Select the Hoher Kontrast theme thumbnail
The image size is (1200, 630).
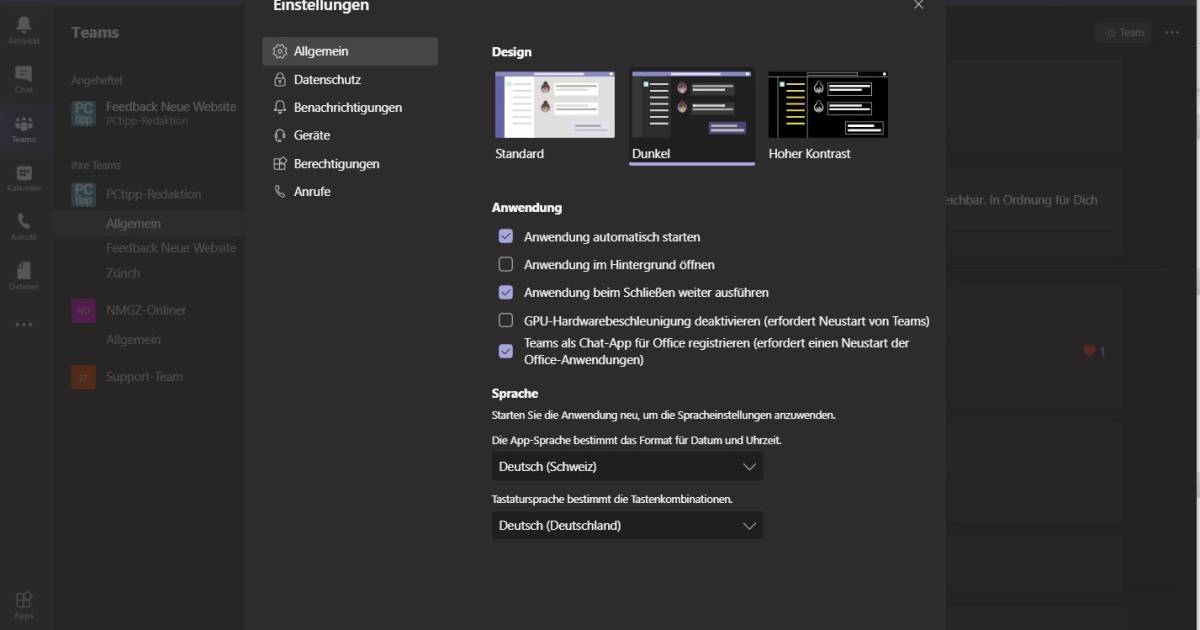[x=828, y=104]
